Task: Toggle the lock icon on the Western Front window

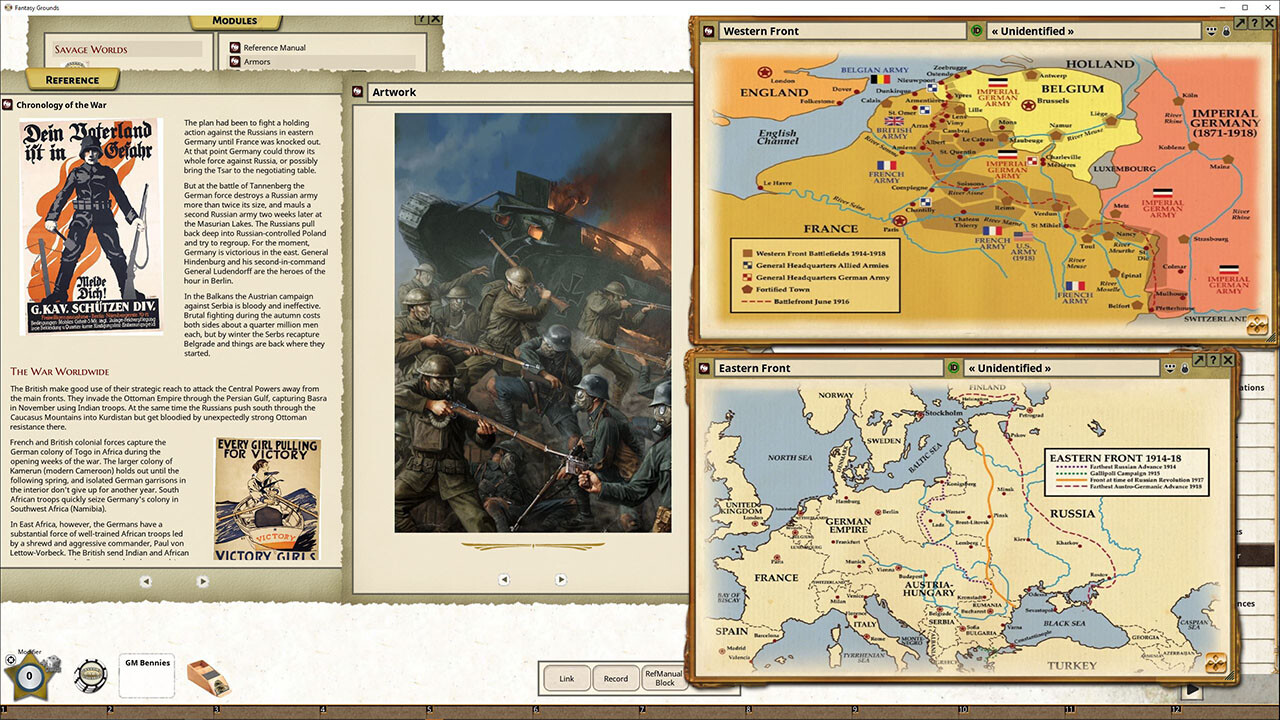Action: point(1226,32)
